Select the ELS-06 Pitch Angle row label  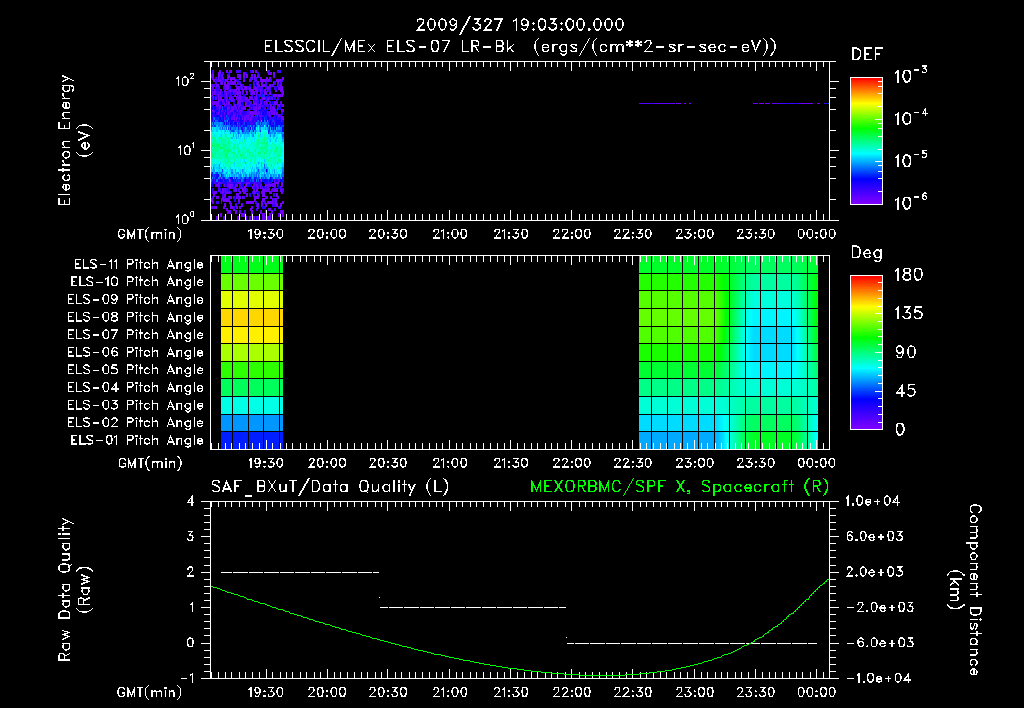(x=136, y=353)
